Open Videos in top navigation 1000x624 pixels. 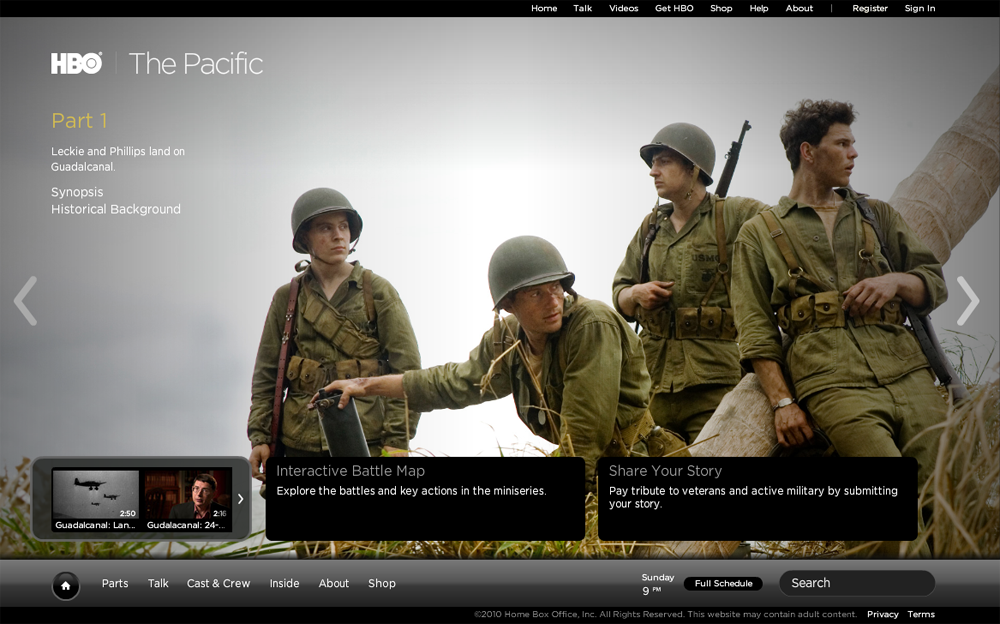tap(623, 8)
